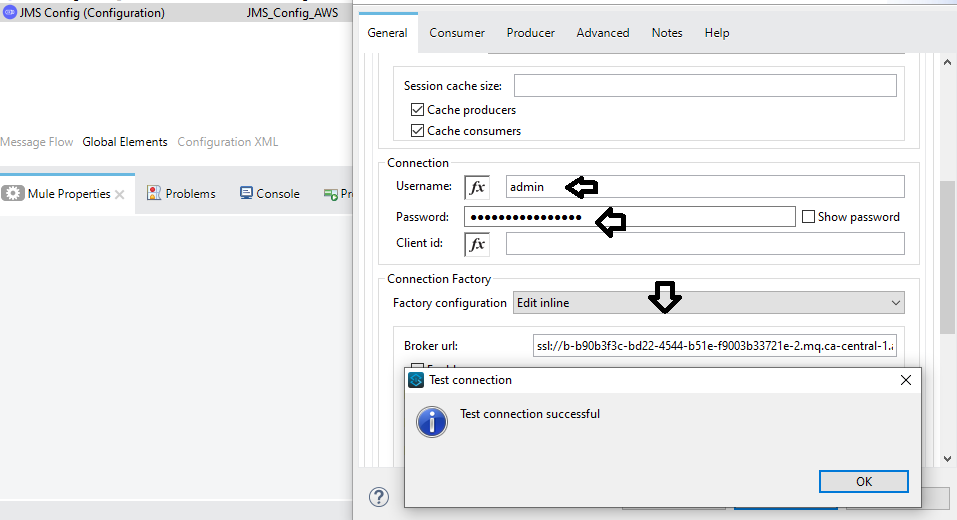The width and height of the screenshot is (957, 520).
Task: Click the fx expression button for Username
Action: pos(477,187)
